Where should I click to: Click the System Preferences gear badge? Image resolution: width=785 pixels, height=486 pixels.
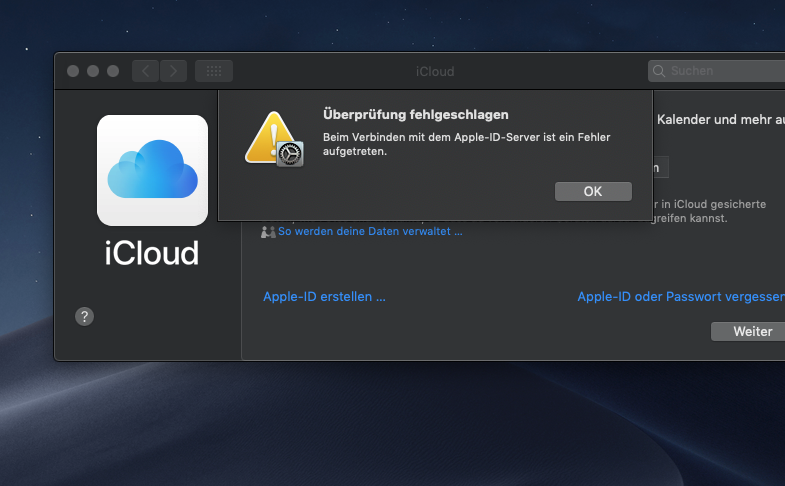(290, 154)
